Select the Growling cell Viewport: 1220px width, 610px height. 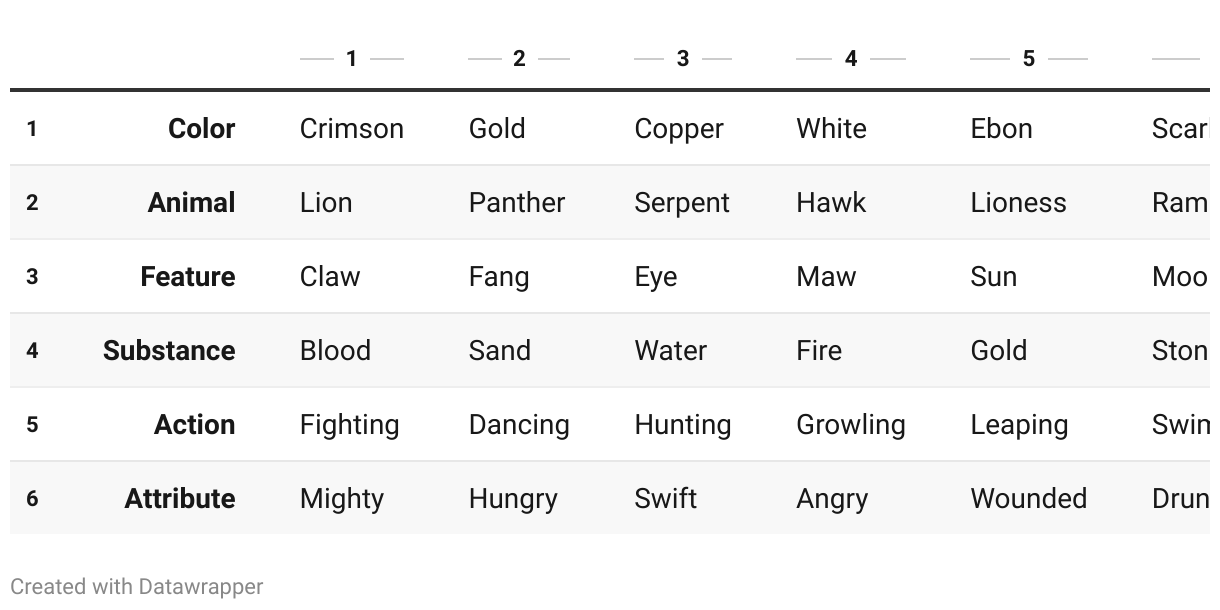click(851, 424)
